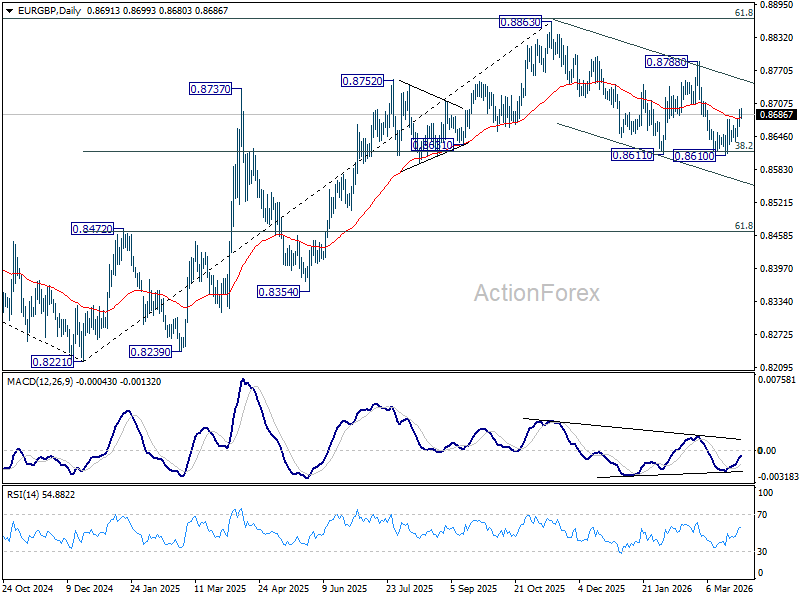Click the 61.8 Fibonacci label near 0.84585
The height and width of the screenshot is (600, 800).
(x=744, y=226)
